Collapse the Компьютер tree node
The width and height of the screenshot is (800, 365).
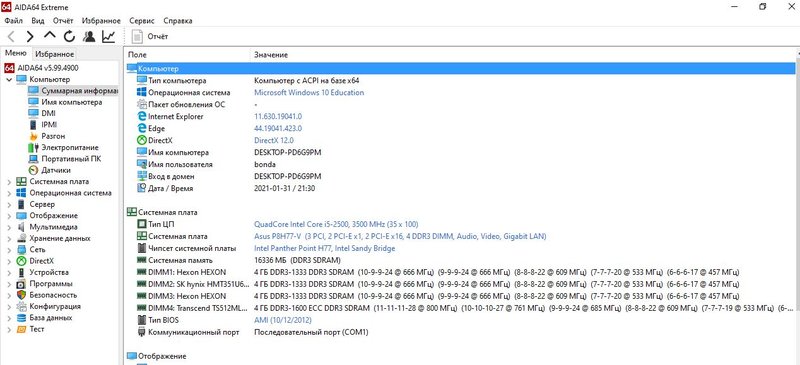(9, 80)
